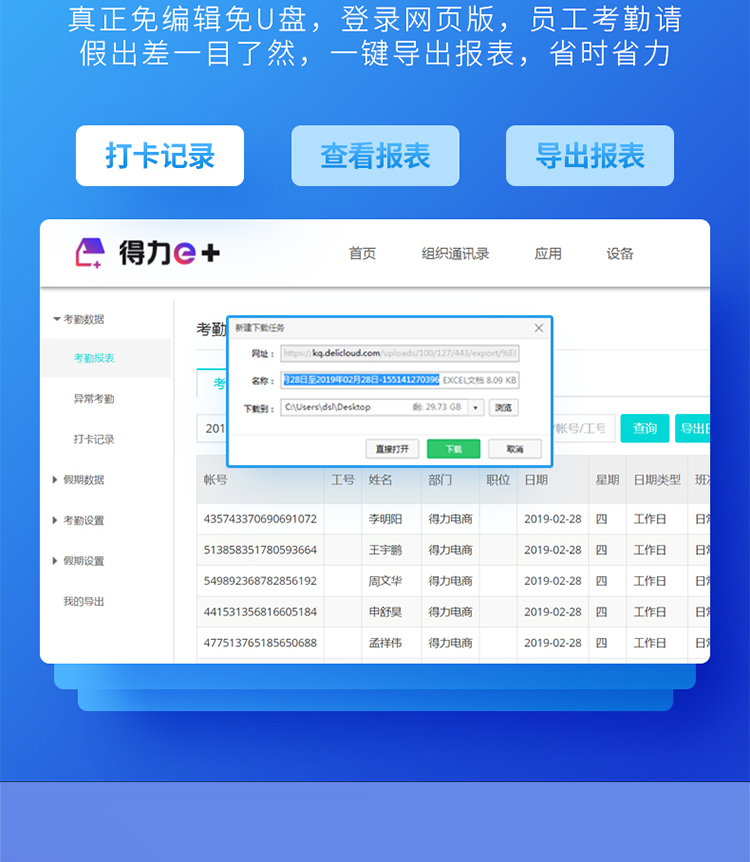Click the green 下载 button
750x862 pixels.
pyautogui.click(x=454, y=449)
